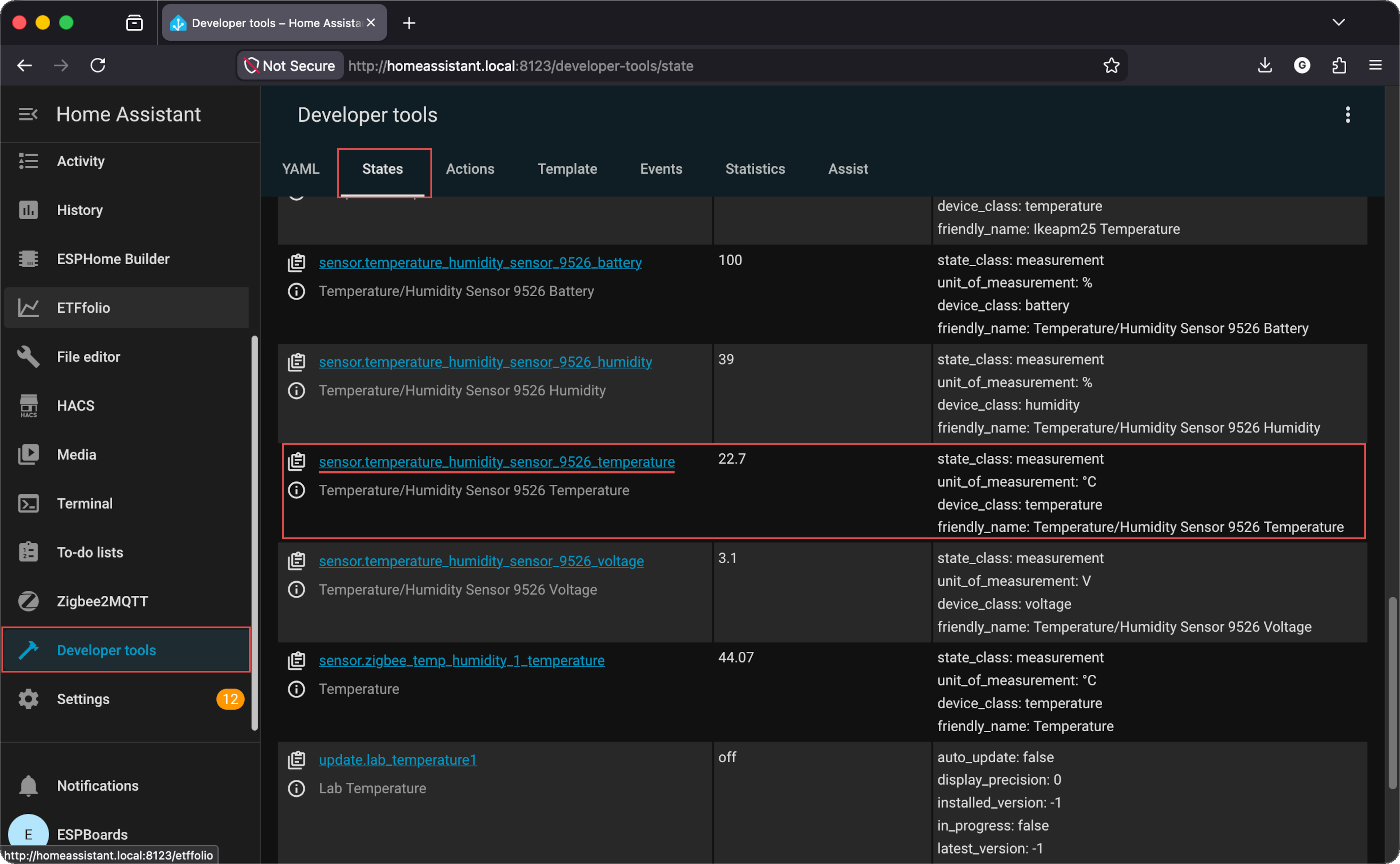1400x864 pixels.
Task: Open HACS from the sidebar
Action: (125, 406)
